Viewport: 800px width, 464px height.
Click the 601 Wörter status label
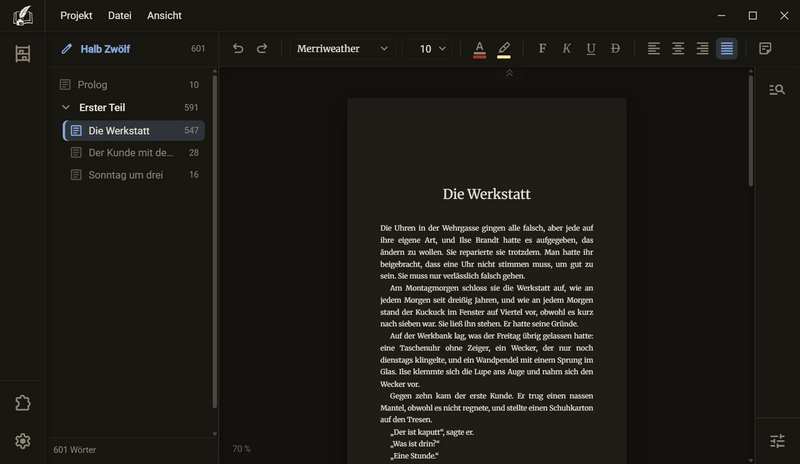coord(74,450)
